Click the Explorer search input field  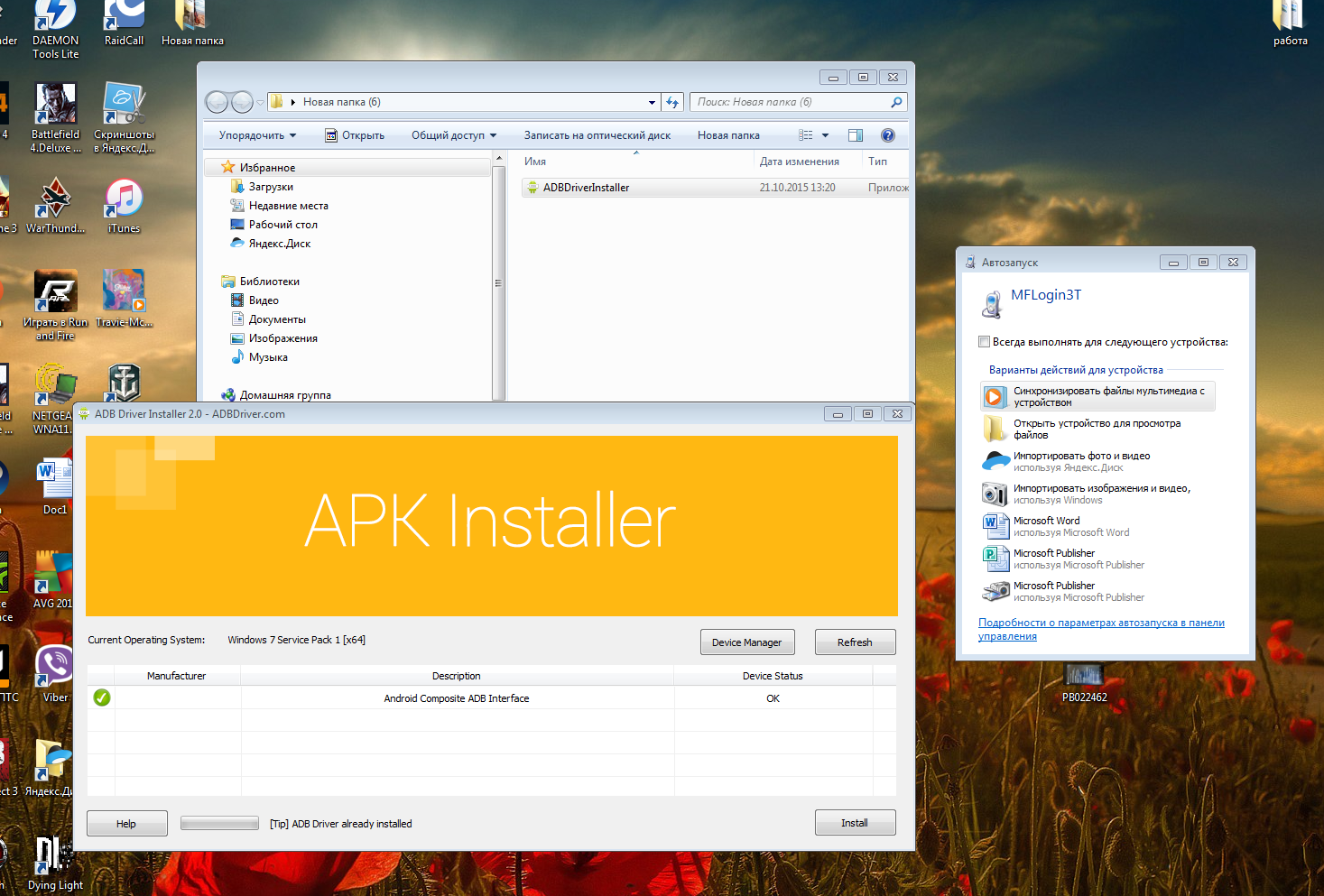click(790, 102)
